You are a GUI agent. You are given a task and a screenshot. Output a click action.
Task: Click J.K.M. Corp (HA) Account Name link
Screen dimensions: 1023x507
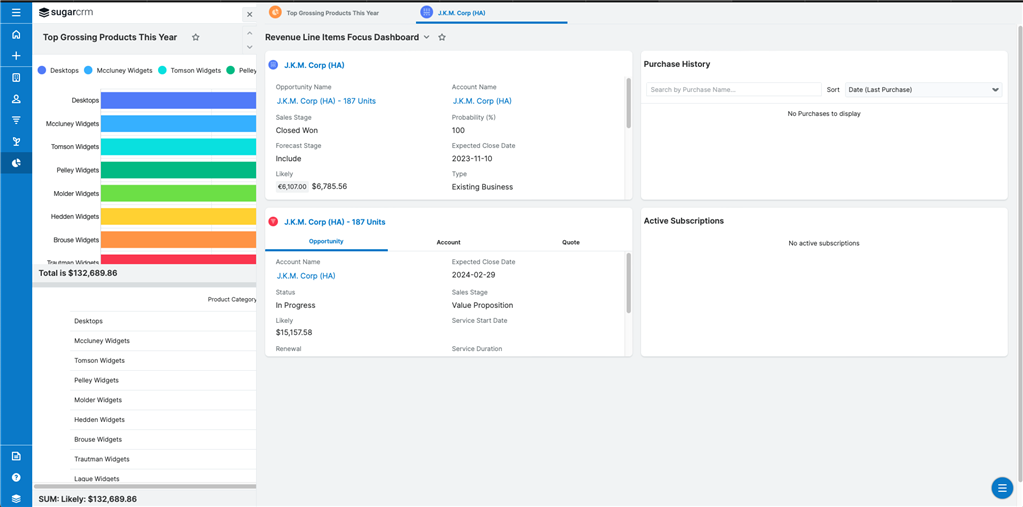[481, 101]
